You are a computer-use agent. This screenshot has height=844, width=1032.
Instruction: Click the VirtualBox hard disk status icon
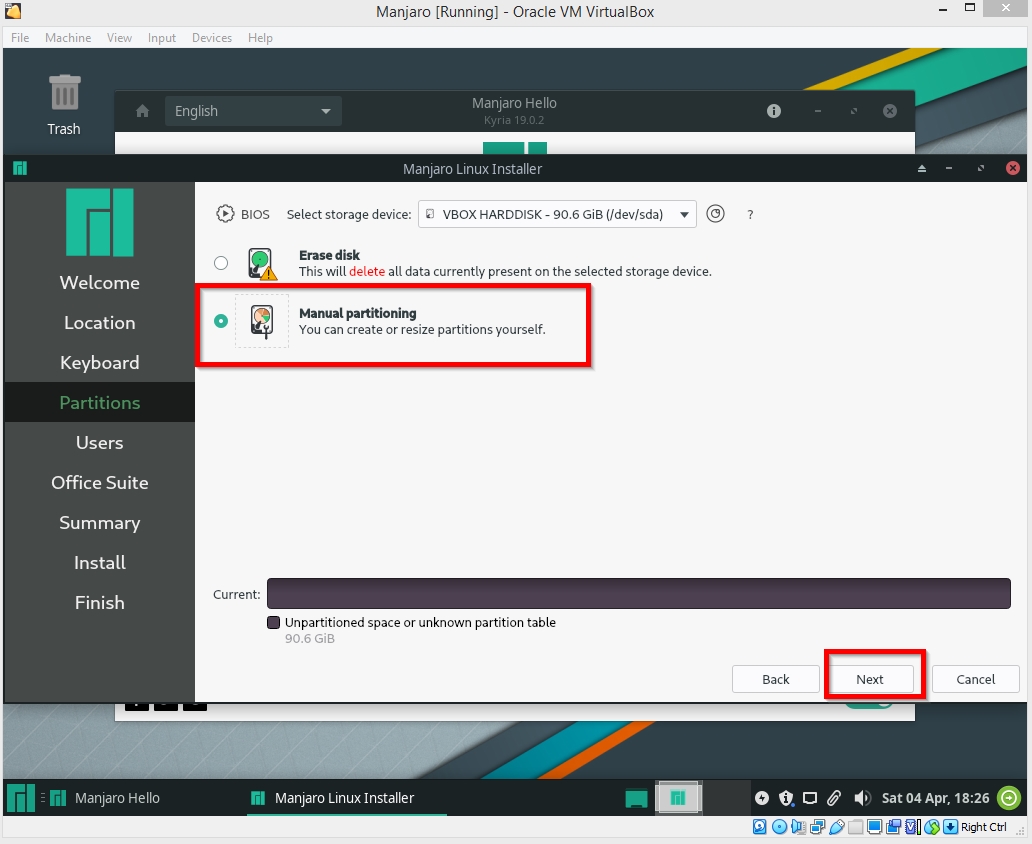pos(760,827)
